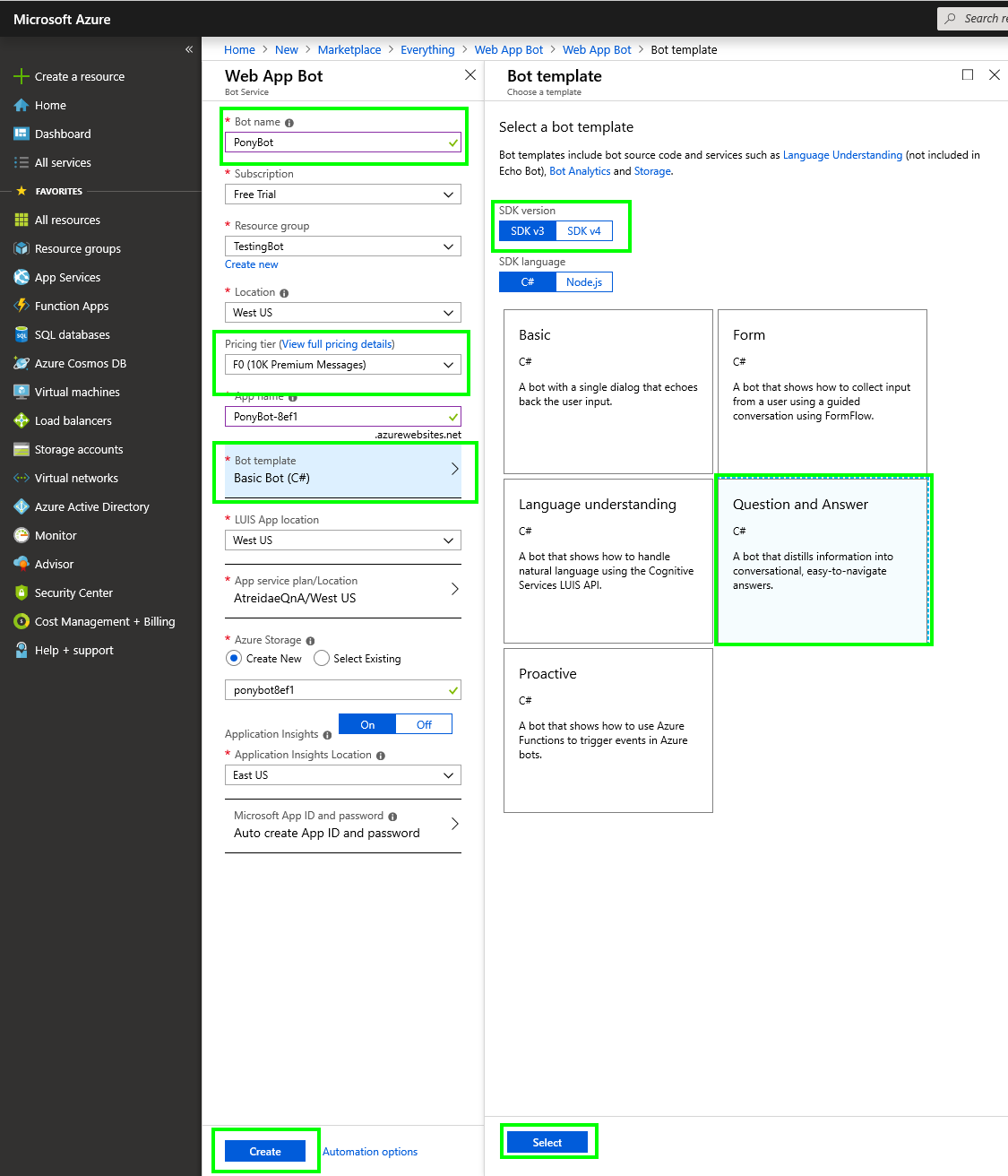Viewport: 1008px width, 1176px height.
Task: Open Help + support icon
Action: coord(22,650)
